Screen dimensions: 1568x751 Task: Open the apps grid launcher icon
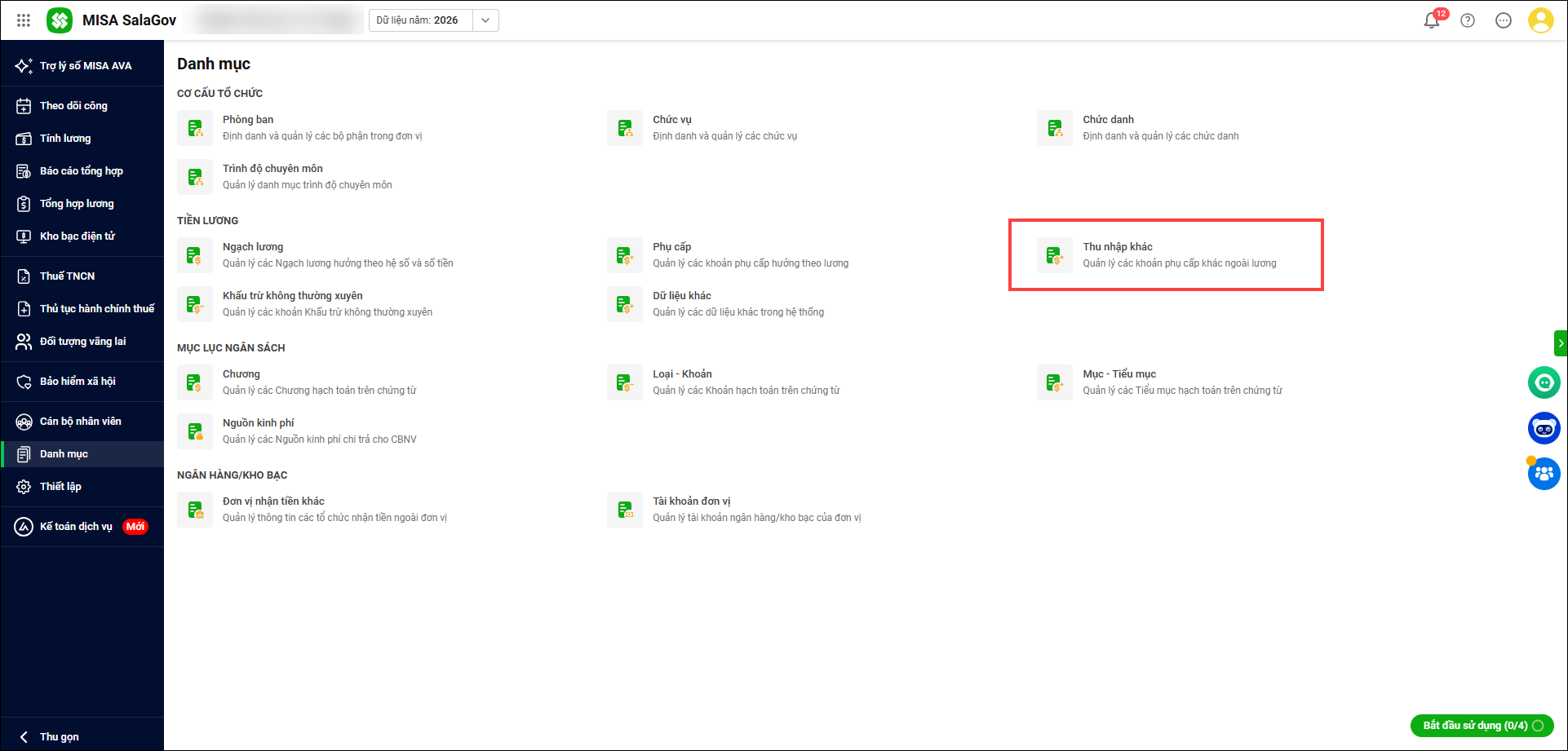(24, 20)
